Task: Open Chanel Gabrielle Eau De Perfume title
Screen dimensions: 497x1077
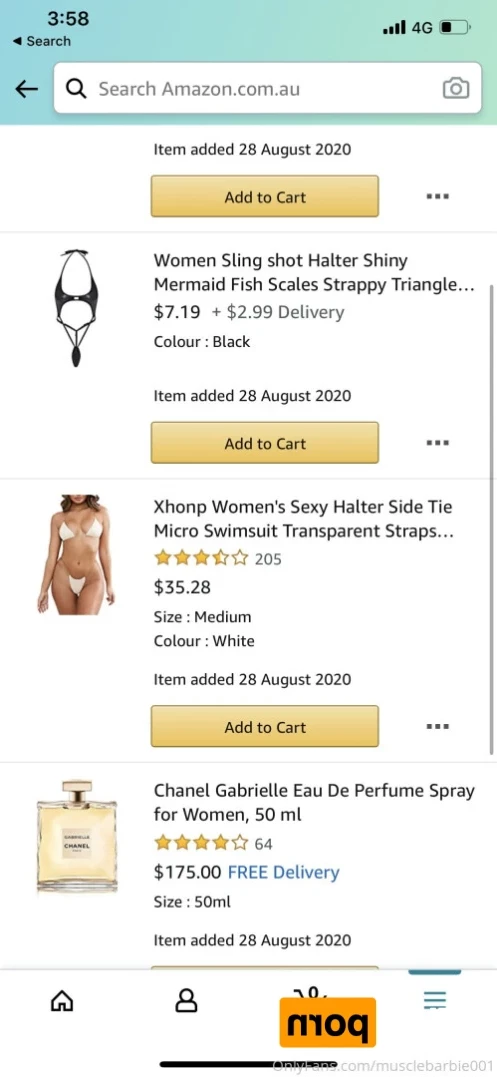Action: click(314, 802)
